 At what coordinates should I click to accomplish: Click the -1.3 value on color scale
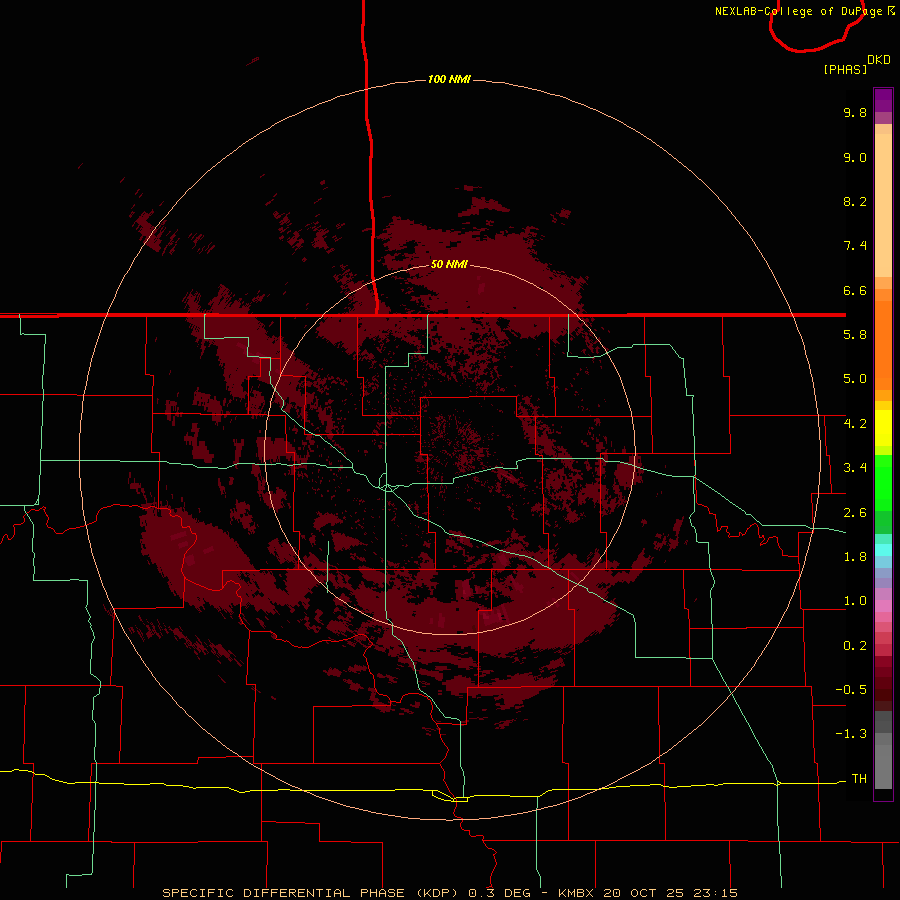[x=851, y=734]
